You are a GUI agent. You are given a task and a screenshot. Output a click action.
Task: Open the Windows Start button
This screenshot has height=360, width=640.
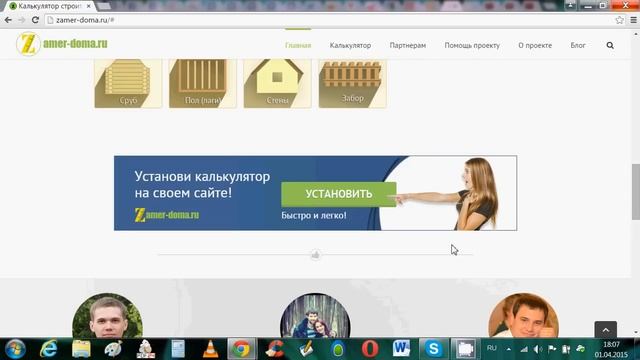pyautogui.click(x=15, y=349)
